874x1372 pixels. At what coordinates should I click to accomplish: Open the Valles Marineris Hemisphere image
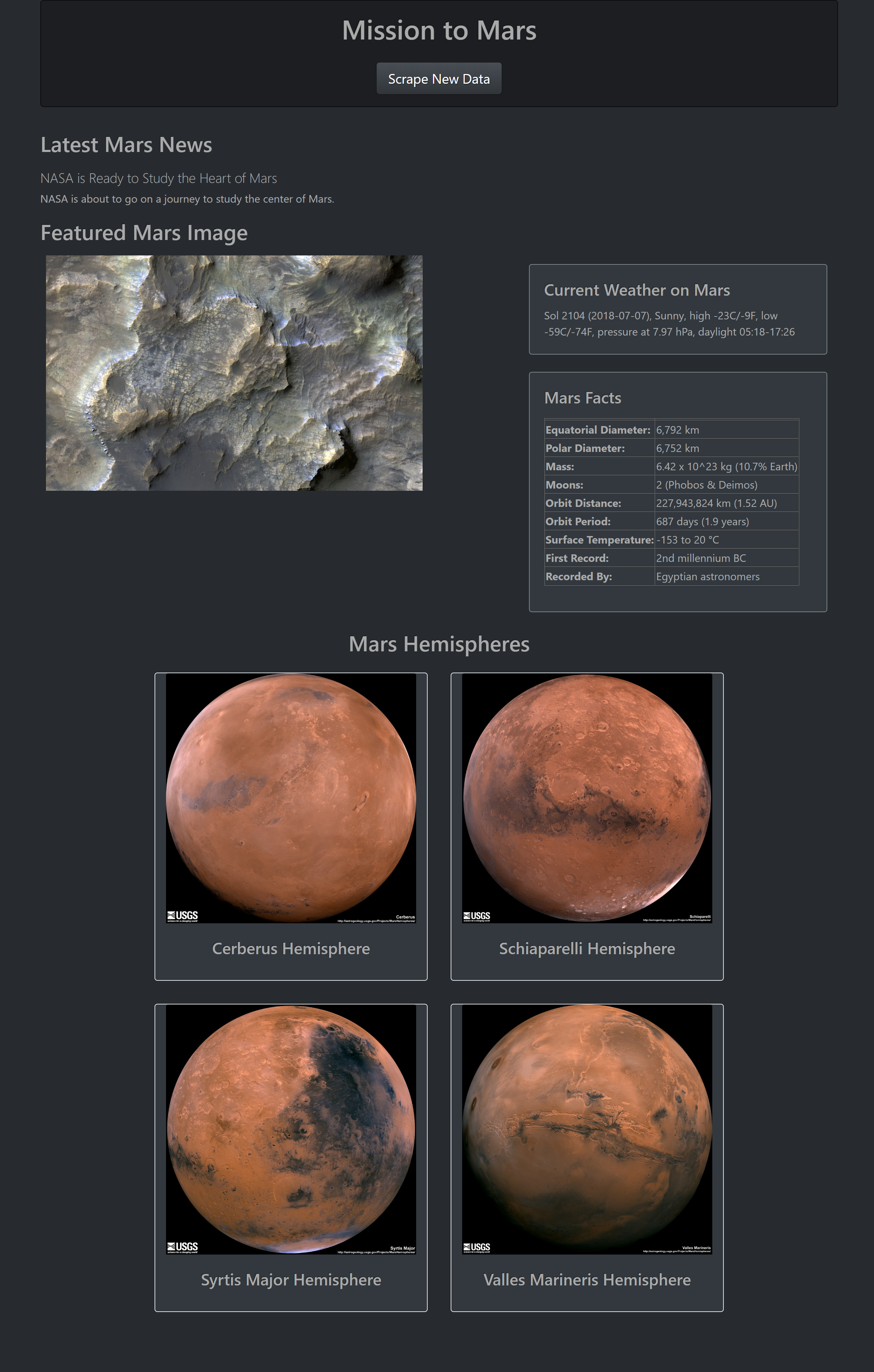586,1129
